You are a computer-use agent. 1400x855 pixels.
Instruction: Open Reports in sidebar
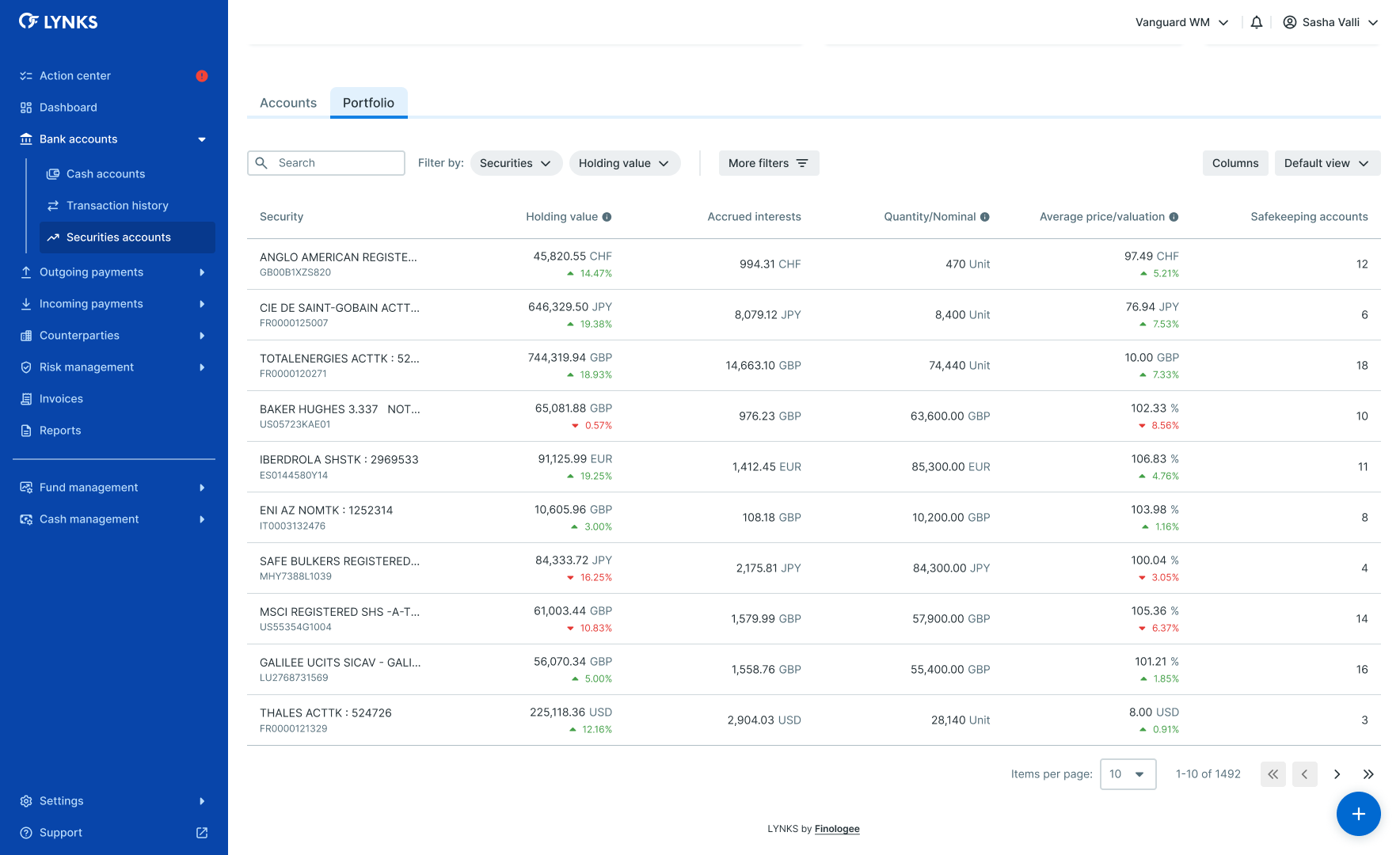click(114, 431)
